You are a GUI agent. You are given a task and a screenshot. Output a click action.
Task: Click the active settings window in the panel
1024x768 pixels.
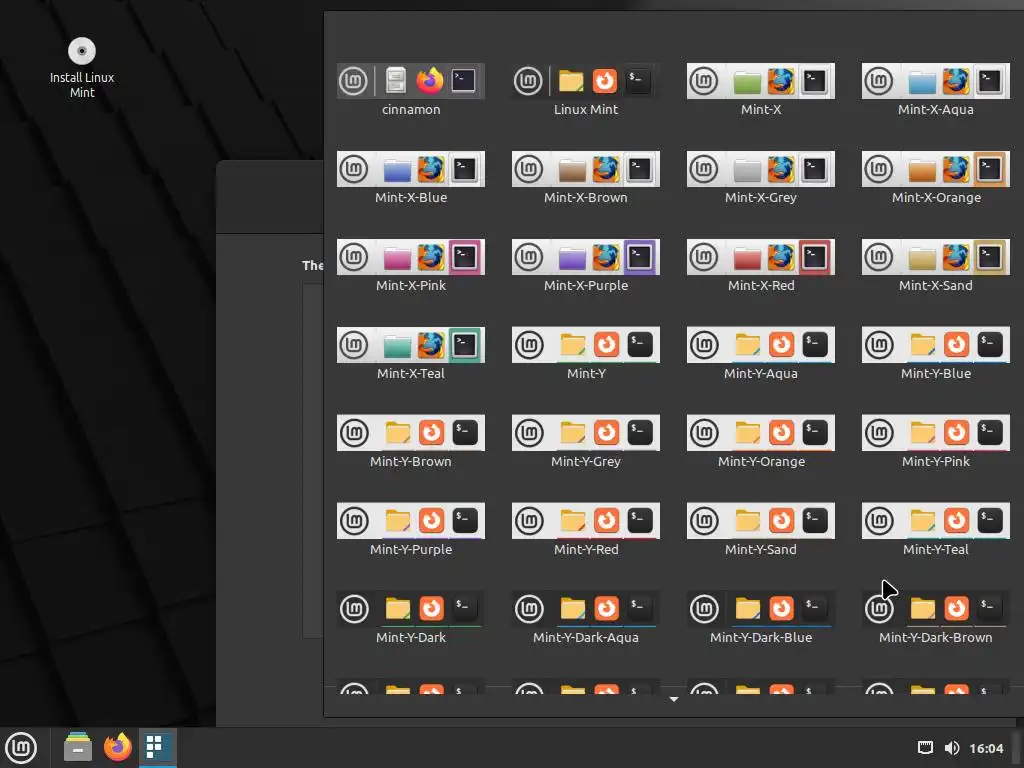pos(157,748)
